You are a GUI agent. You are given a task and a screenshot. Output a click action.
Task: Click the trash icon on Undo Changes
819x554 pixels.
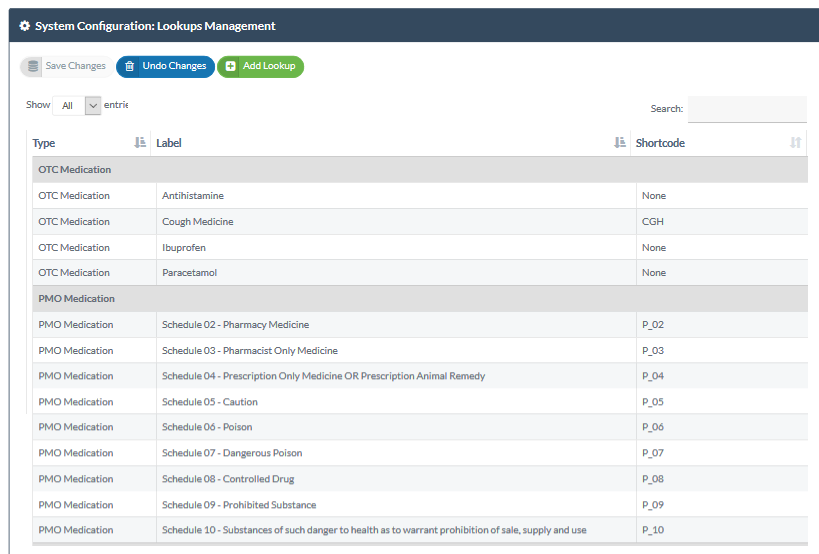[130, 66]
